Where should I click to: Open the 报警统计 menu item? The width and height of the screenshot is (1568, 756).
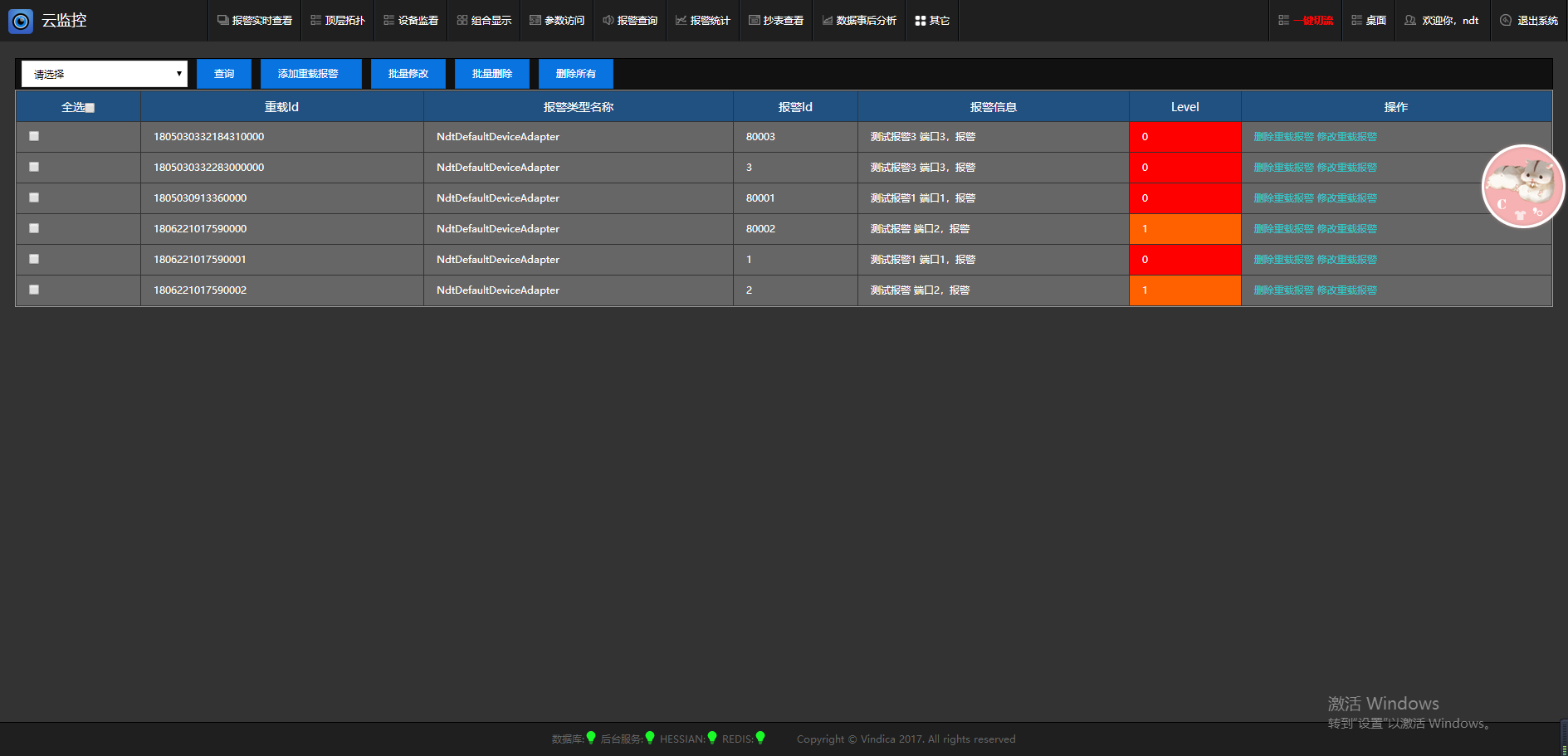point(703,21)
